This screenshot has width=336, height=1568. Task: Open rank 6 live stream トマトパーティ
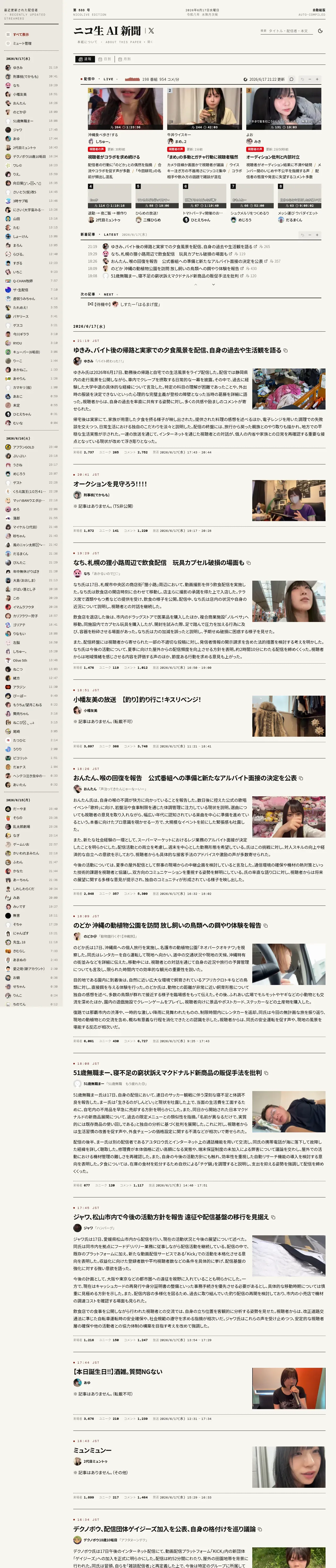click(x=205, y=196)
